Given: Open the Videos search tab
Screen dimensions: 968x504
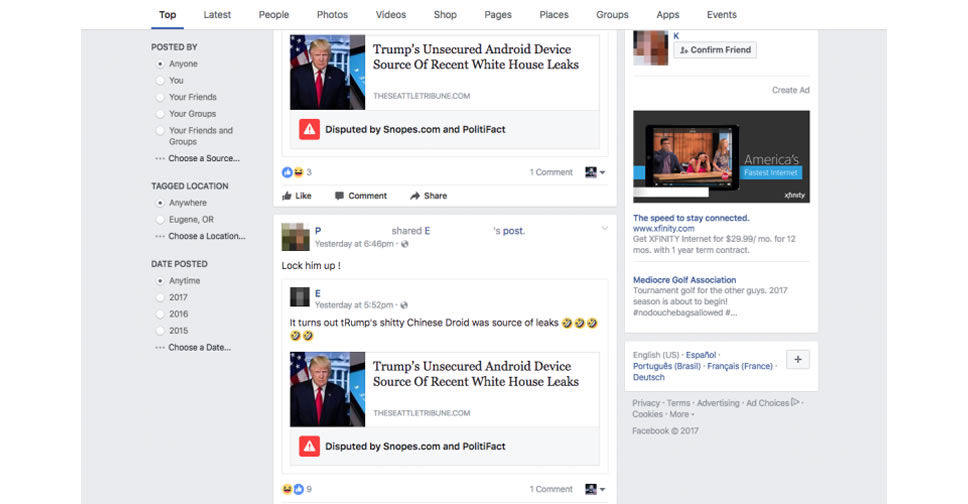Looking at the screenshot, I should click(x=391, y=15).
